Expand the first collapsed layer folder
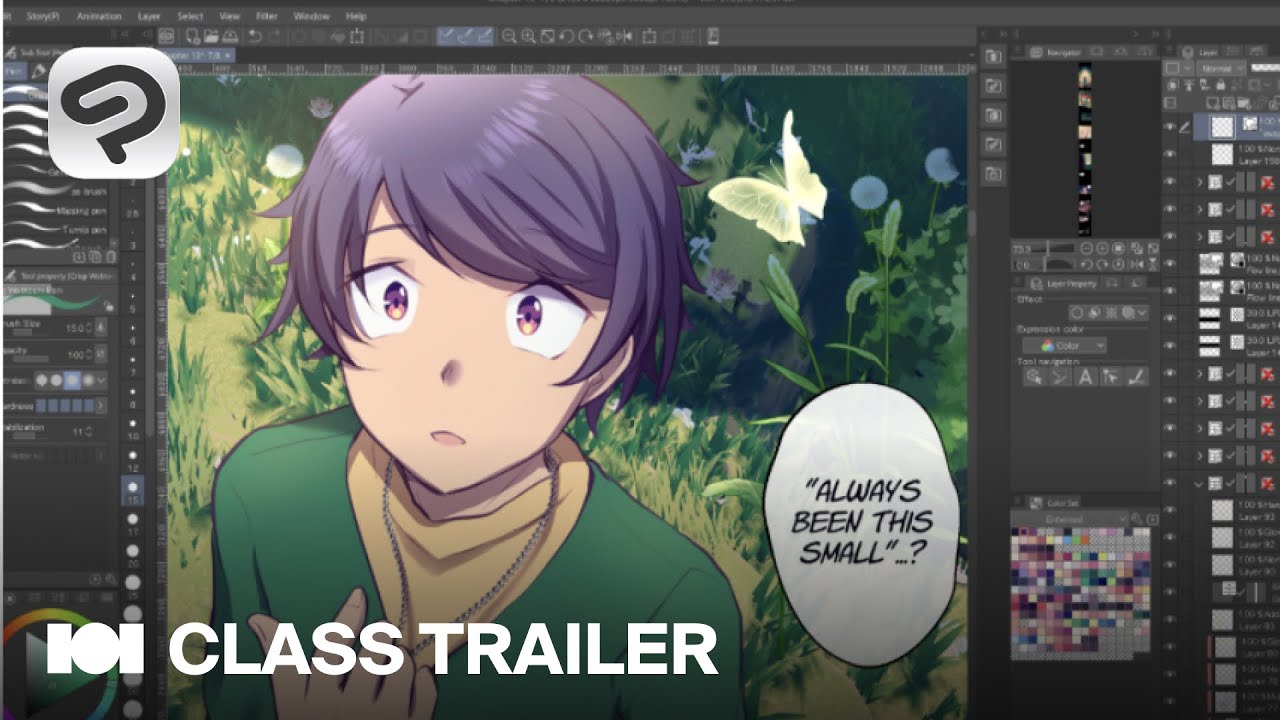1280x720 pixels. [x=1199, y=182]
